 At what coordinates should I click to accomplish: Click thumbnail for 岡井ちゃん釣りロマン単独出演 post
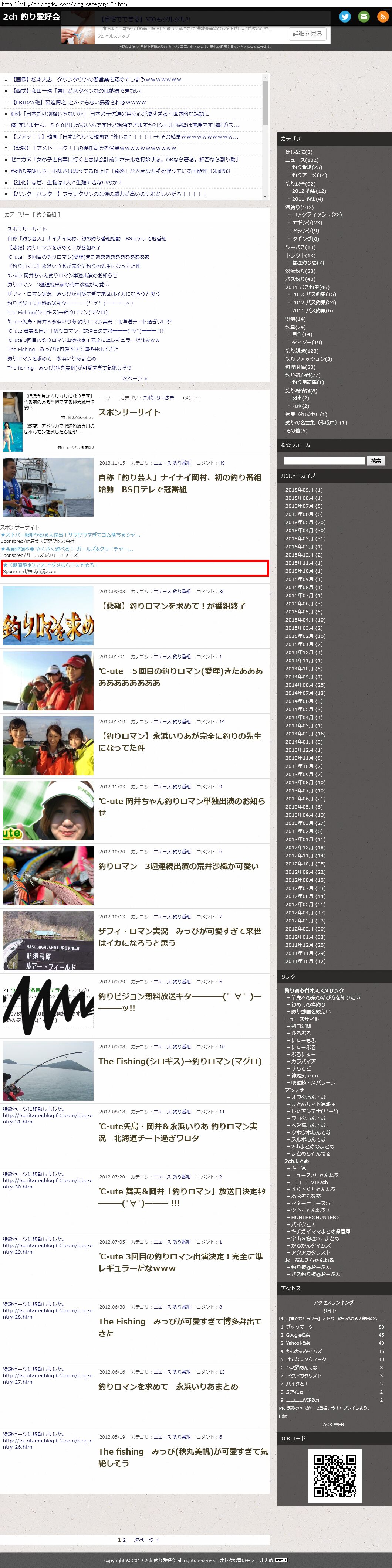coord(48,811)
